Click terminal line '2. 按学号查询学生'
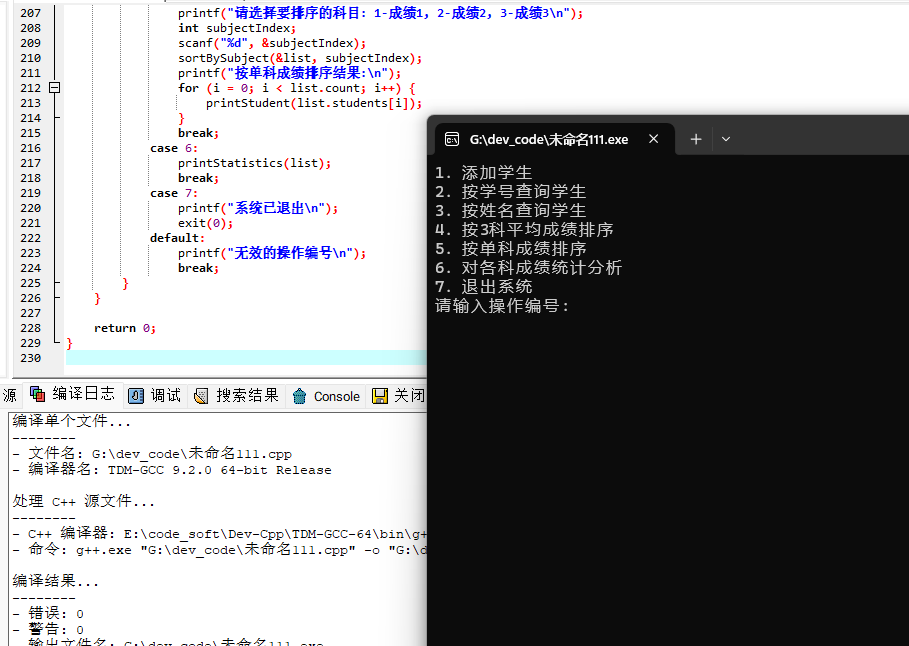The image size is (909, 646). point(511,191)
